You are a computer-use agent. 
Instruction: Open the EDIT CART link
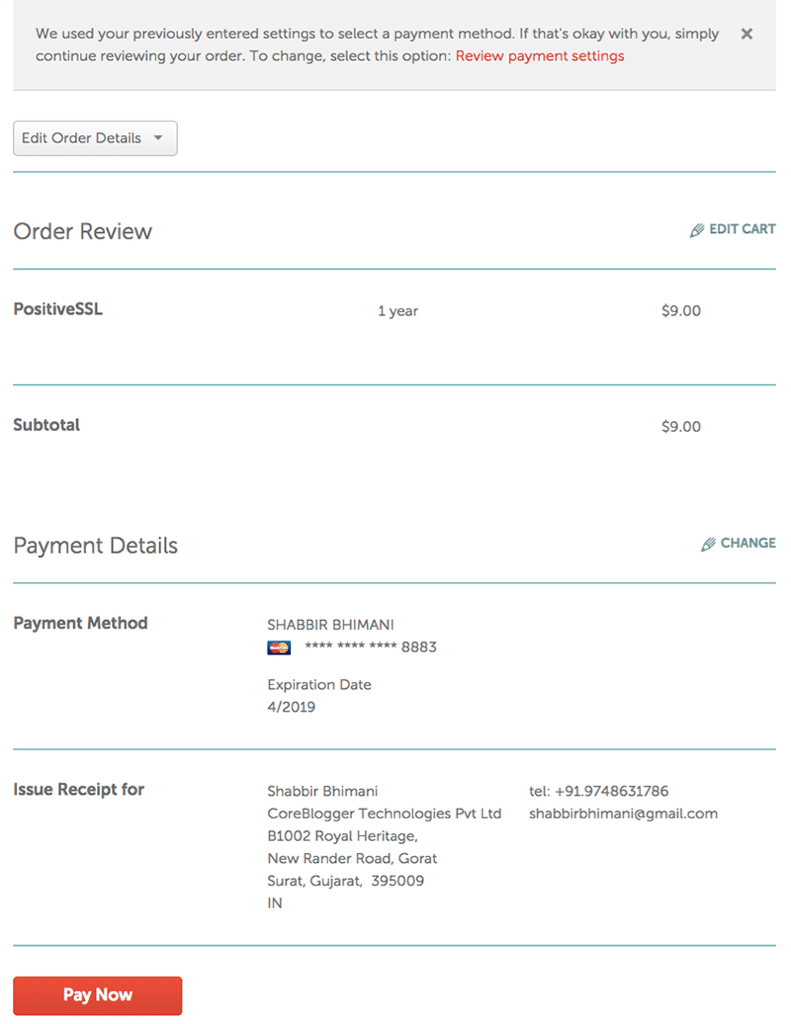point(733,229)
